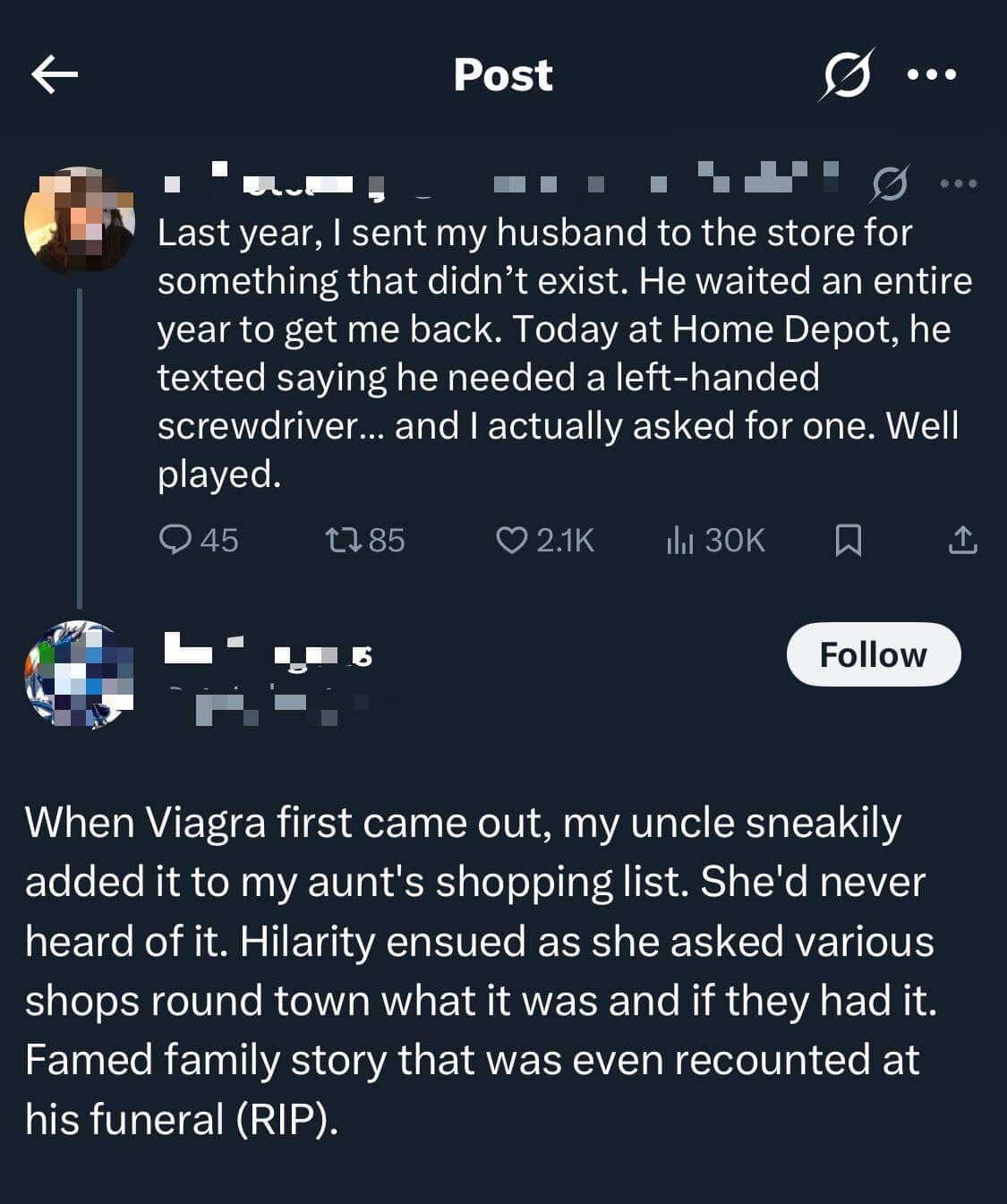The height and width of the screenshot is (1204, 1007).
Task: Open the original poster's profile picture
Action: click(80, 220)
